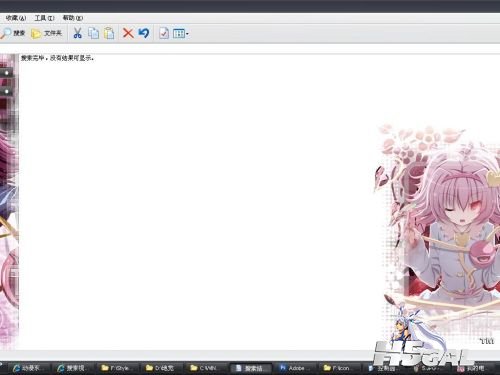The height and width of the screenshot is (375, 500).
Task: Expand the upper round side panel button
Action: [6, 72]
